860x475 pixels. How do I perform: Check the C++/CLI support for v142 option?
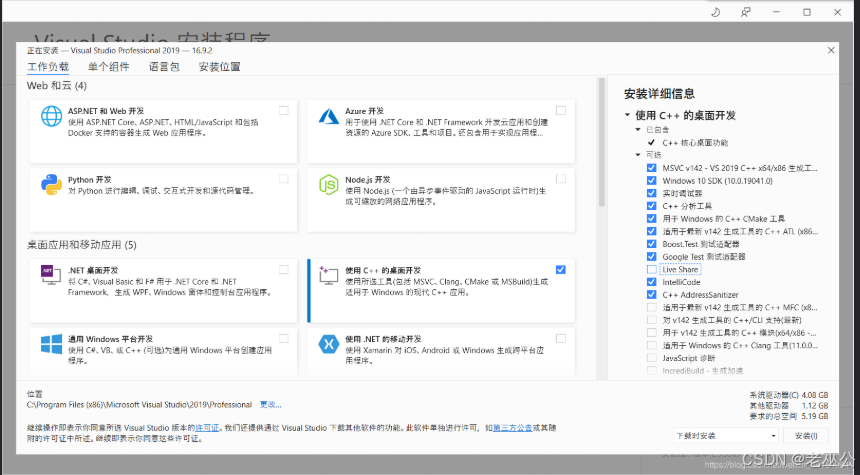click(652, 320)
